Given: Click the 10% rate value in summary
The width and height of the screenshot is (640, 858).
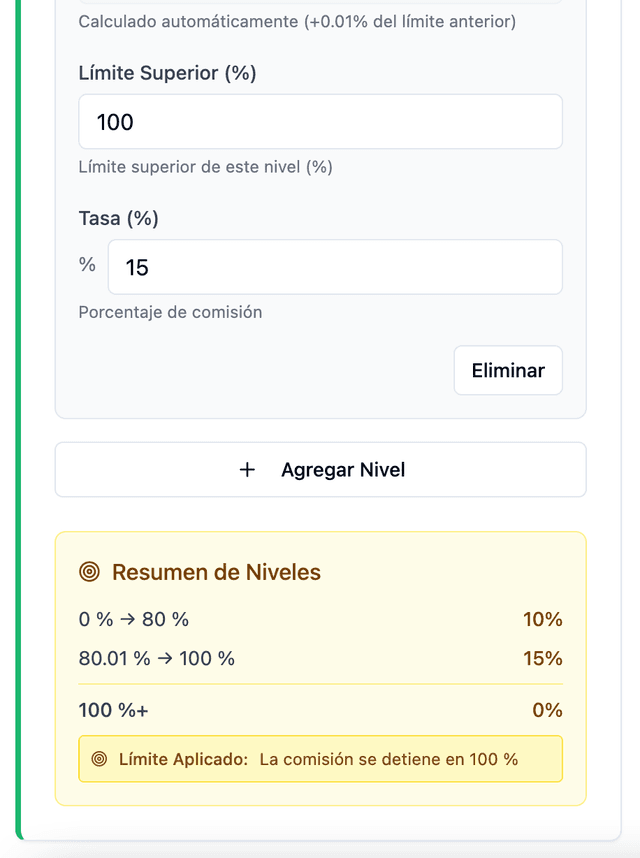Looking at the screenshot, I should point(542,619).
